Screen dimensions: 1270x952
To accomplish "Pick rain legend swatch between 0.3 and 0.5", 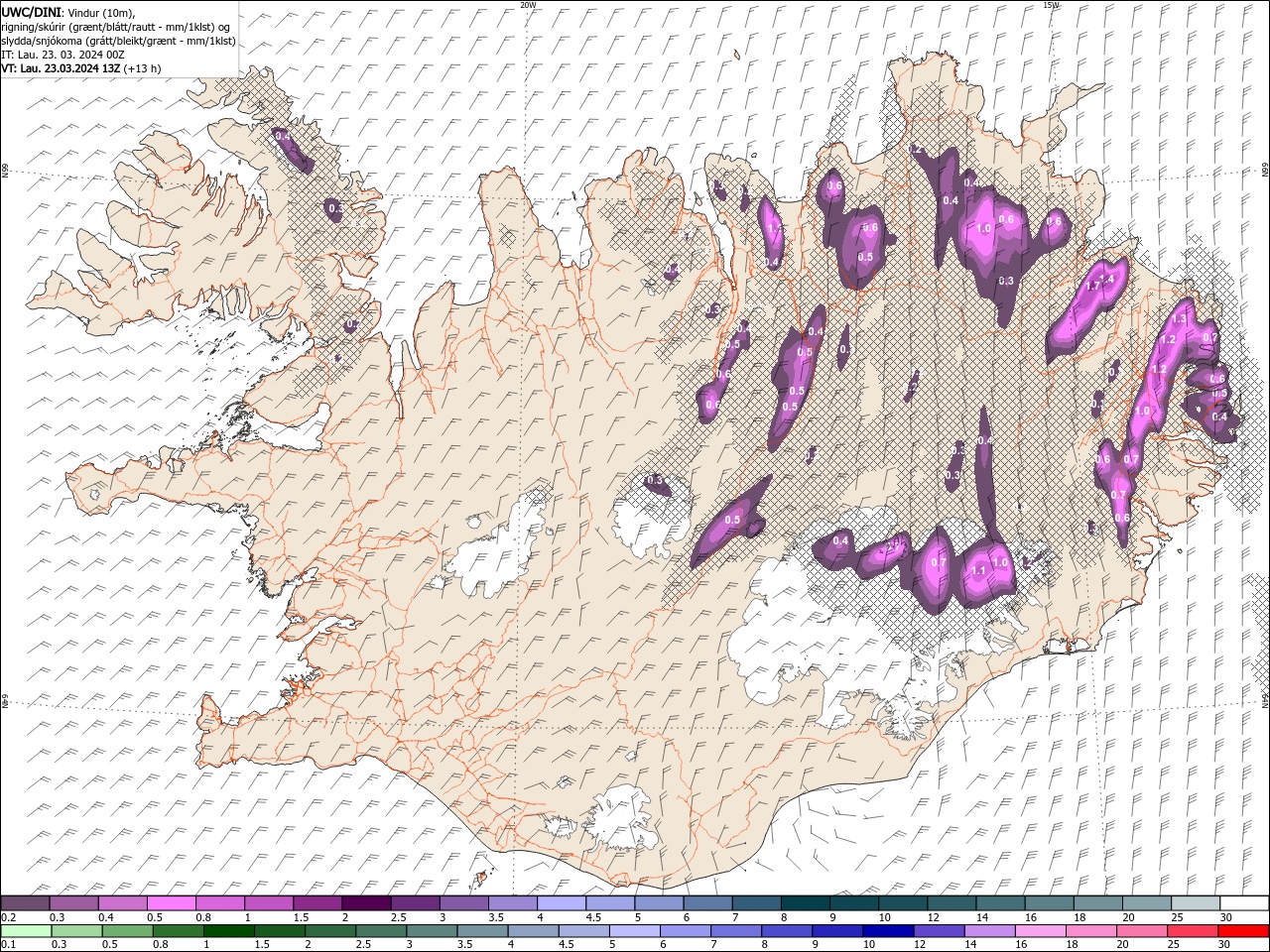I will tap(76, 931).
